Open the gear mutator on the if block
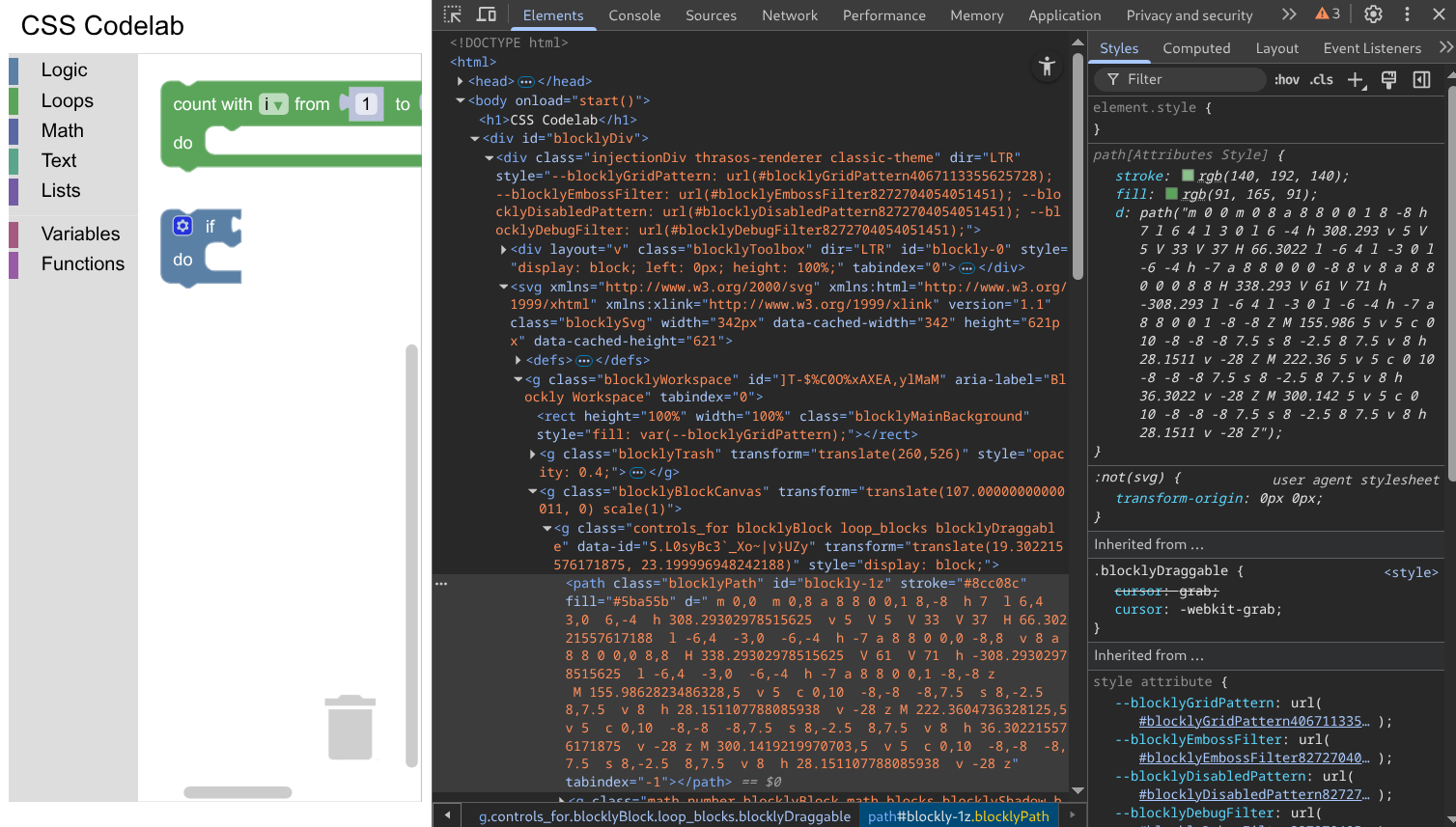 click(x=182, y=226)
